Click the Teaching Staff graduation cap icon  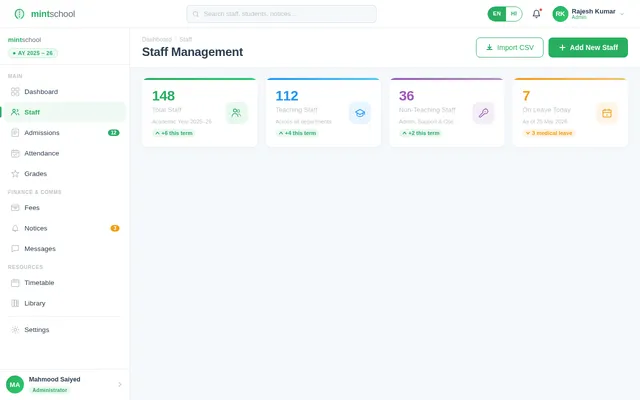point(359,113)
